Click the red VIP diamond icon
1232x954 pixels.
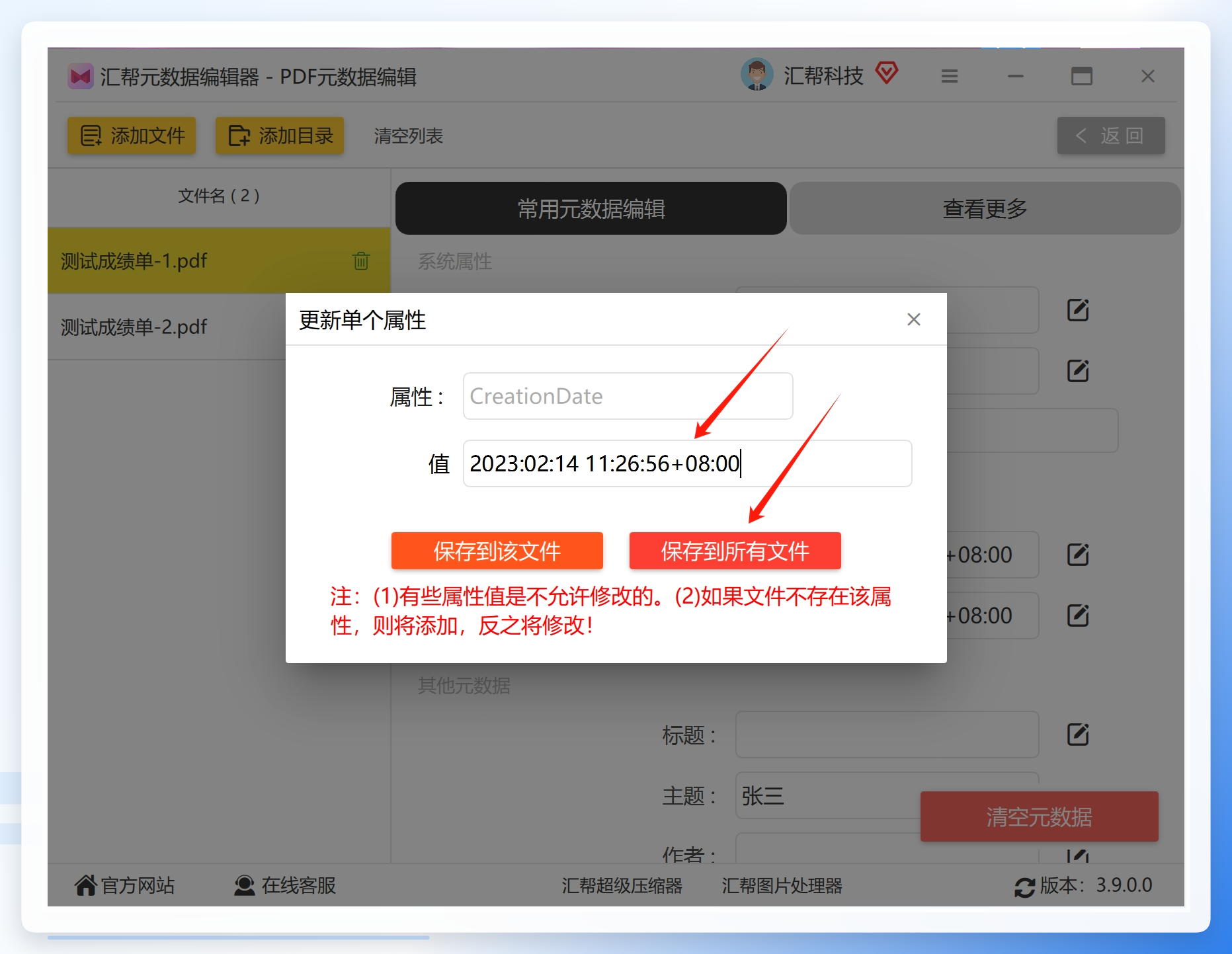(886, 73)
